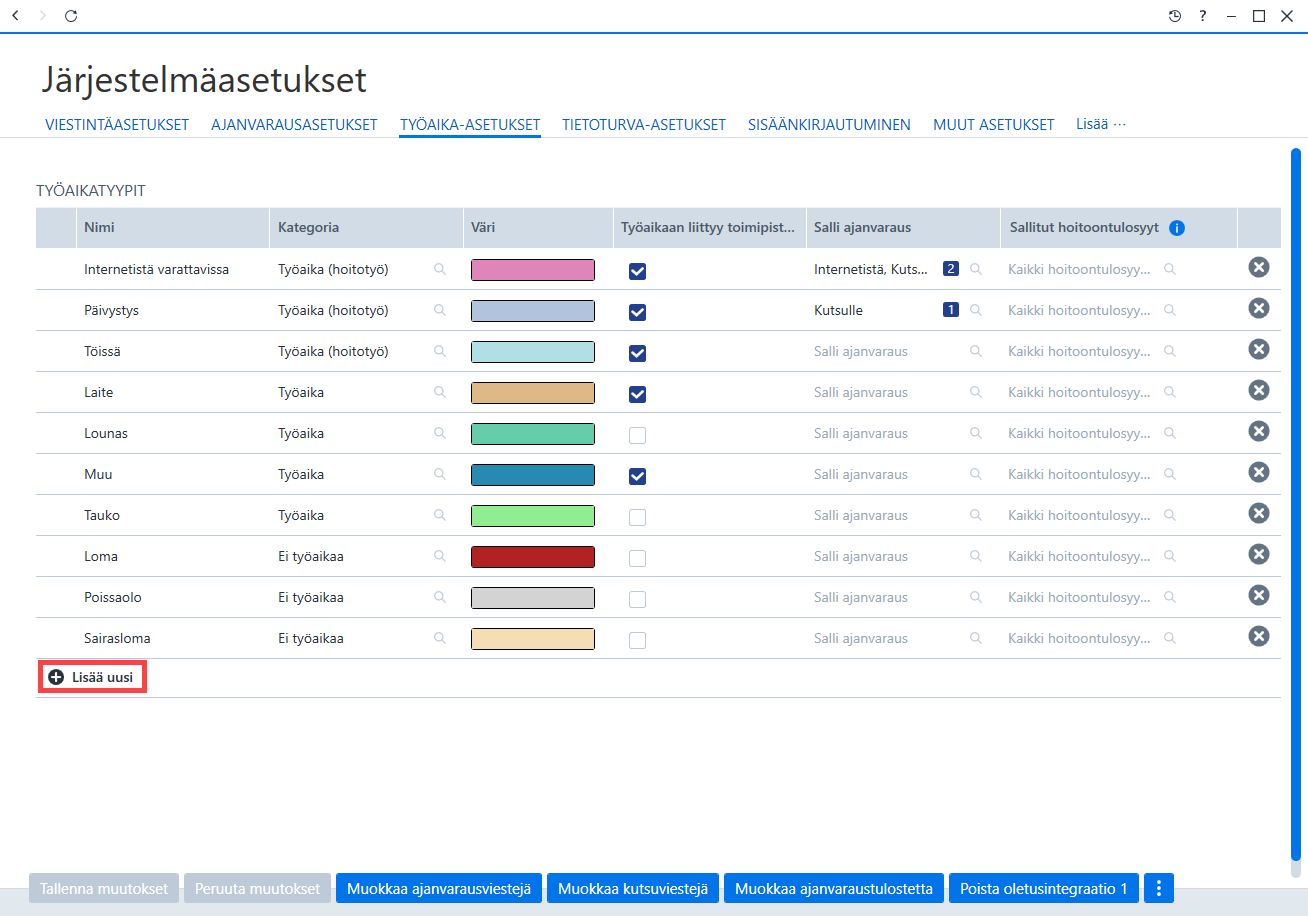Viewport: 1308px width, 916px height.
Task: Open the dark red color swatch for Loma
Action: click(533, 557)
